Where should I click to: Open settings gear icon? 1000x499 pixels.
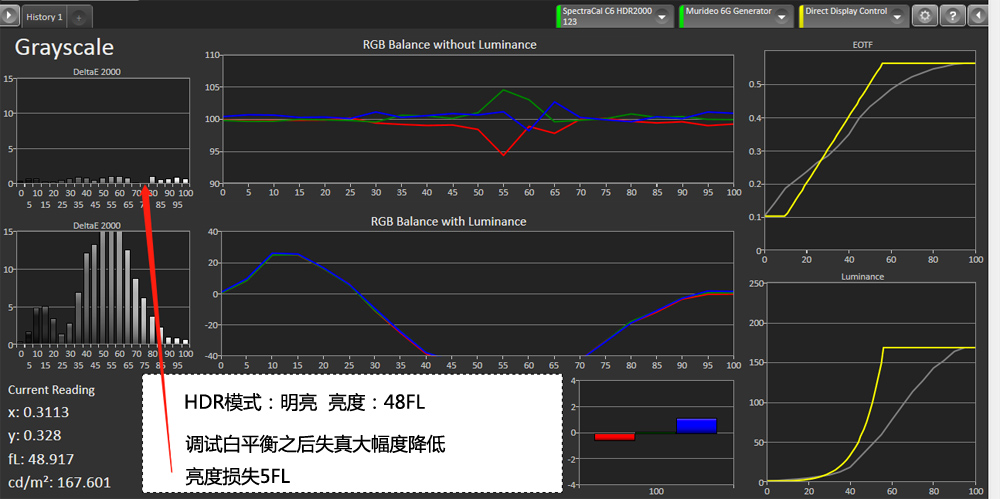(x=924, y=16)
